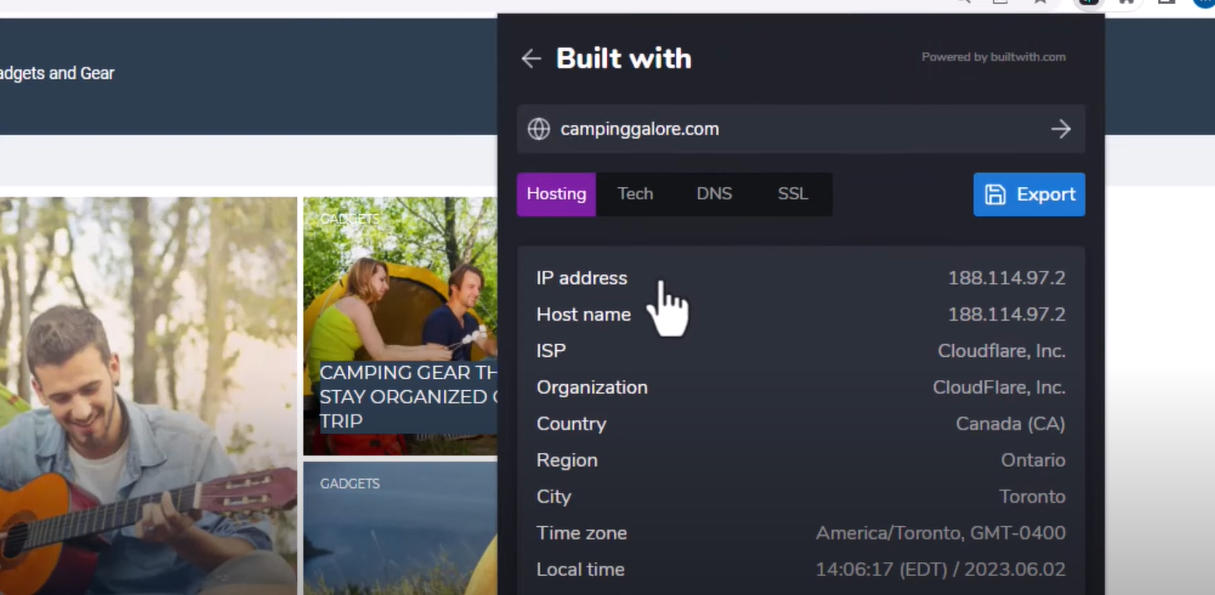Select the Region value Ontario
The width and height of the screenshot is (1215, 595).
[1033, 460]
